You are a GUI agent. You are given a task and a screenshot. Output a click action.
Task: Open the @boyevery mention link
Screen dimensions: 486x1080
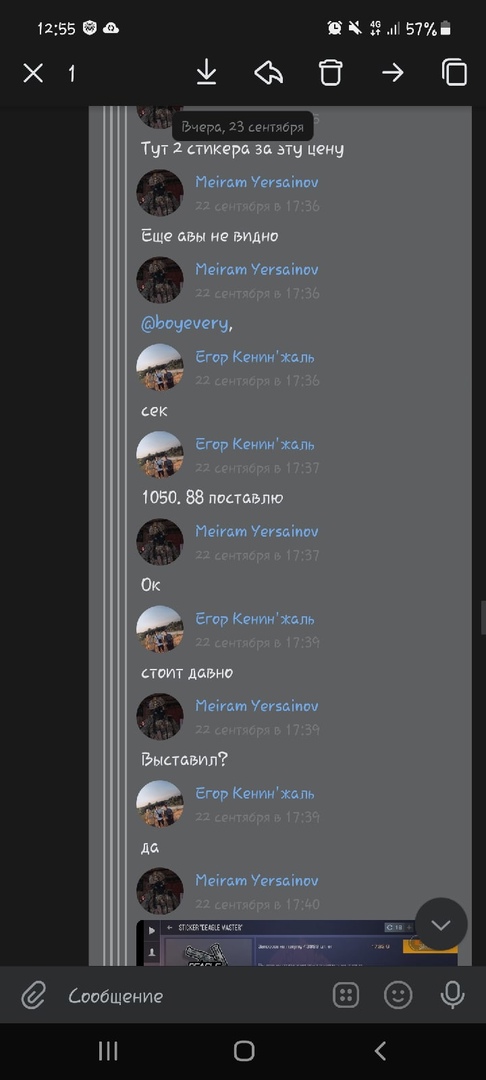click(x=184, y=323)
